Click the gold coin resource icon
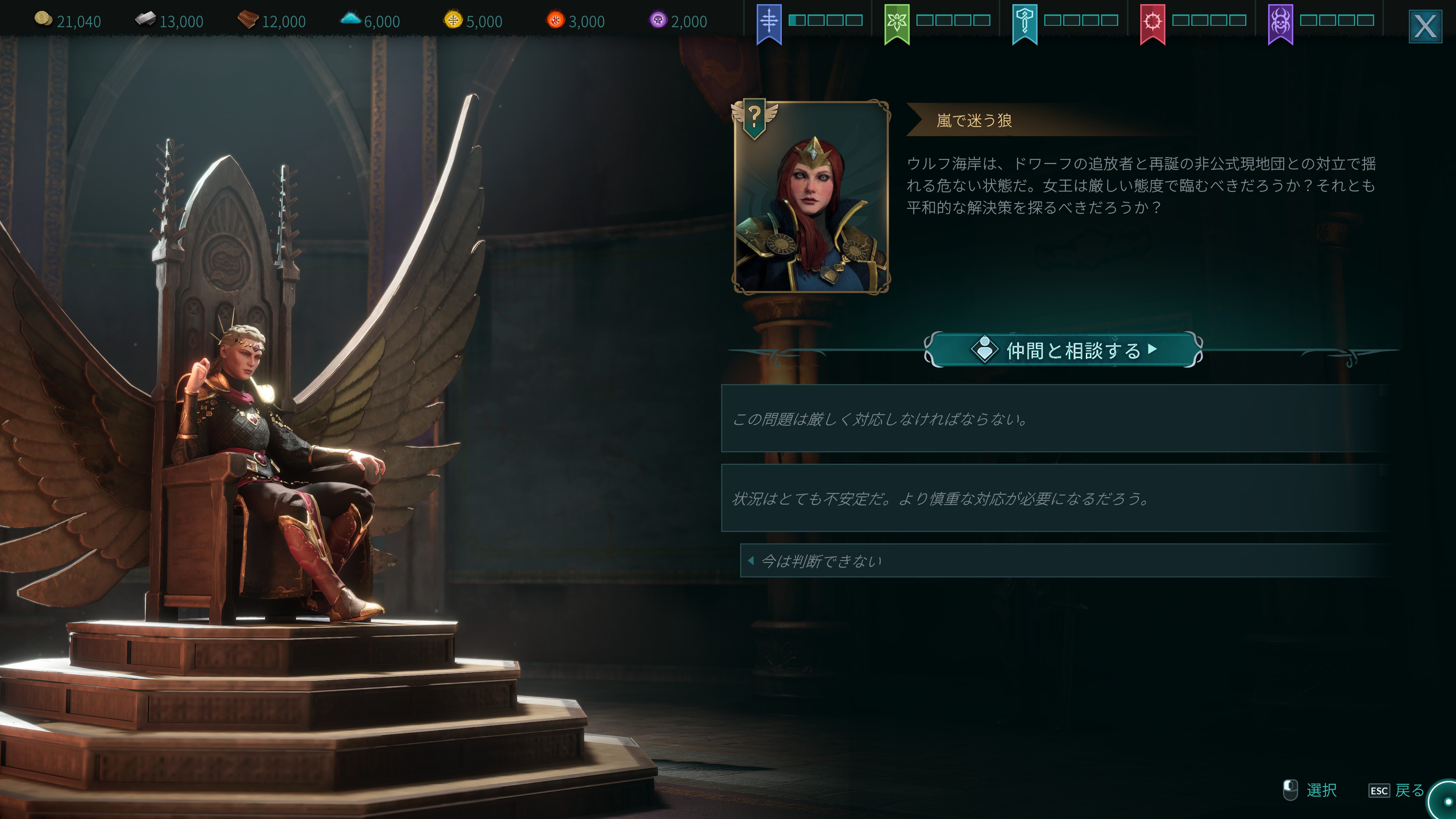Screen dimensions: 1456x819 (x=43, y=20)
